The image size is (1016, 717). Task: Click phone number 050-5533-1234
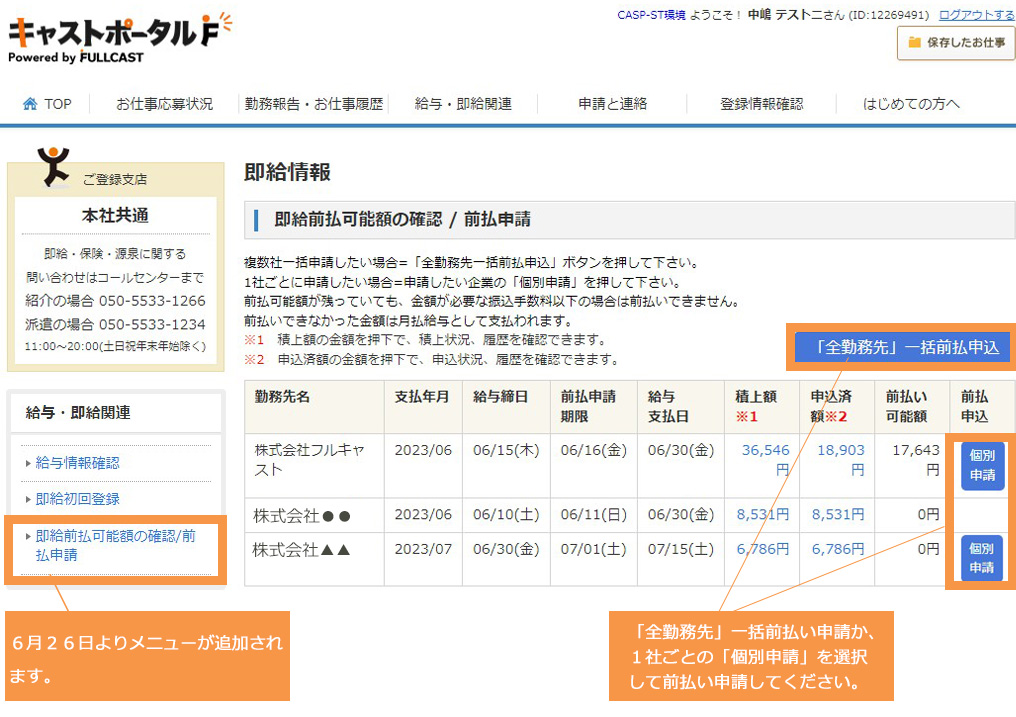click(152, 324)
